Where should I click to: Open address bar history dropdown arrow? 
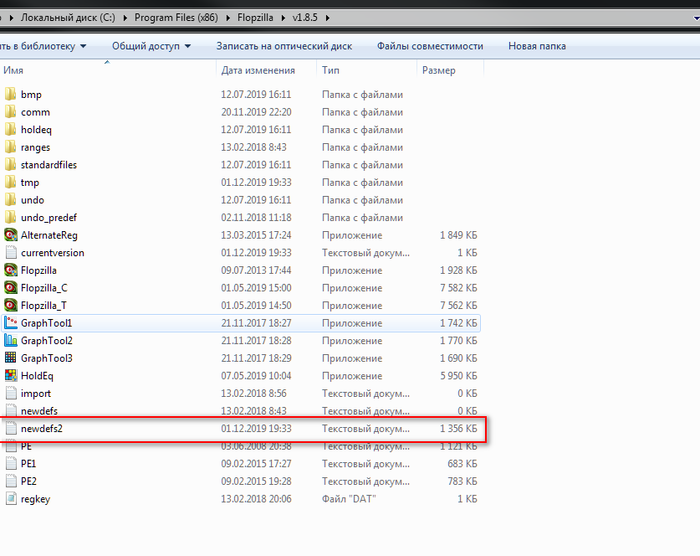[x=696, y=18]
